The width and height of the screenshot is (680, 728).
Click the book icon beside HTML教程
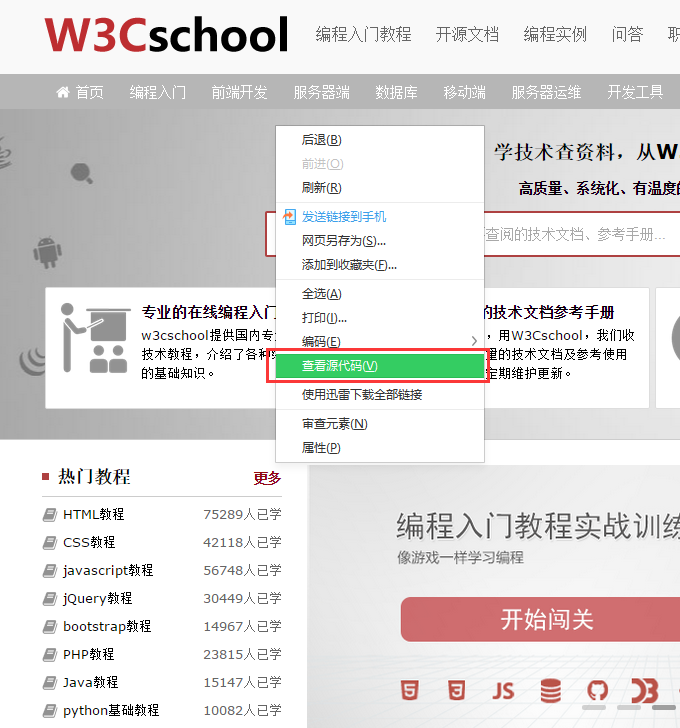point(50,514)
